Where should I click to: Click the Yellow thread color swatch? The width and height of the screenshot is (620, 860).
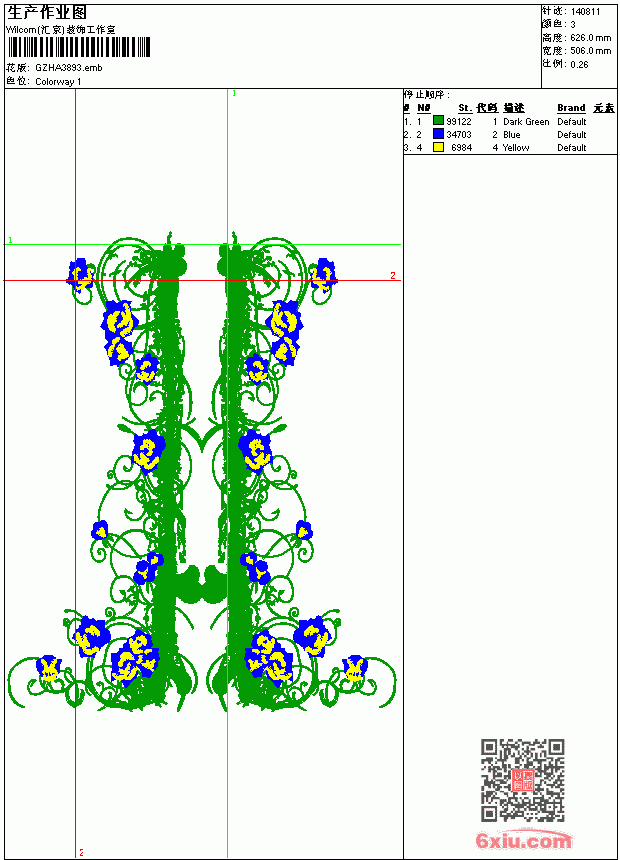coord(438,147)
